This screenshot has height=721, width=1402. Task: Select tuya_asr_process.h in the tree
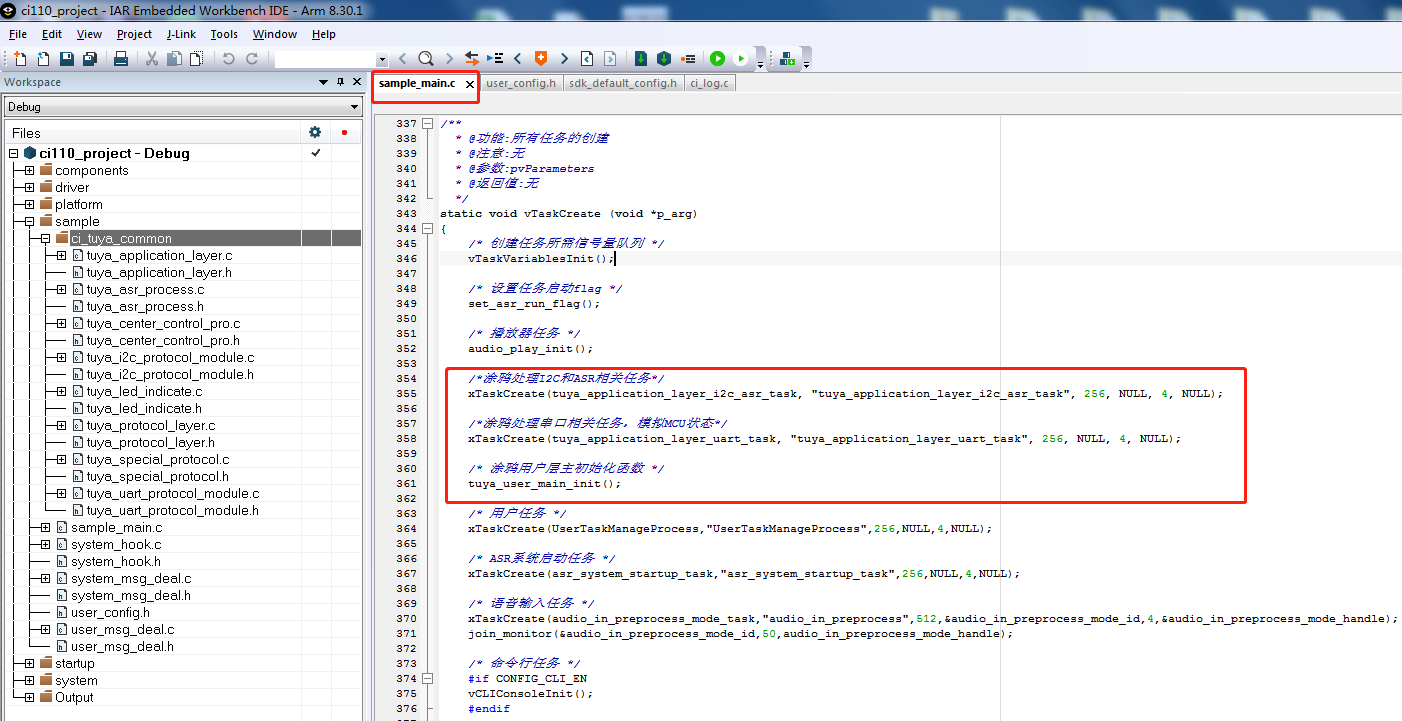coord(145,306)
